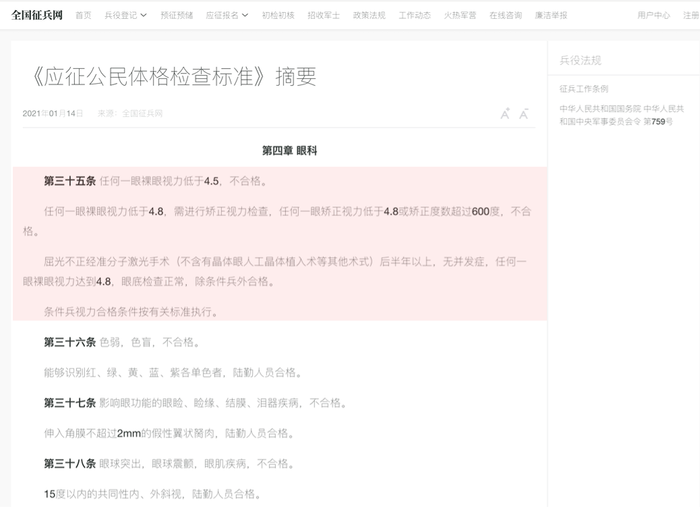Click the 第三十八条 clause label
The image size is (700, 513).
[70, 463]
